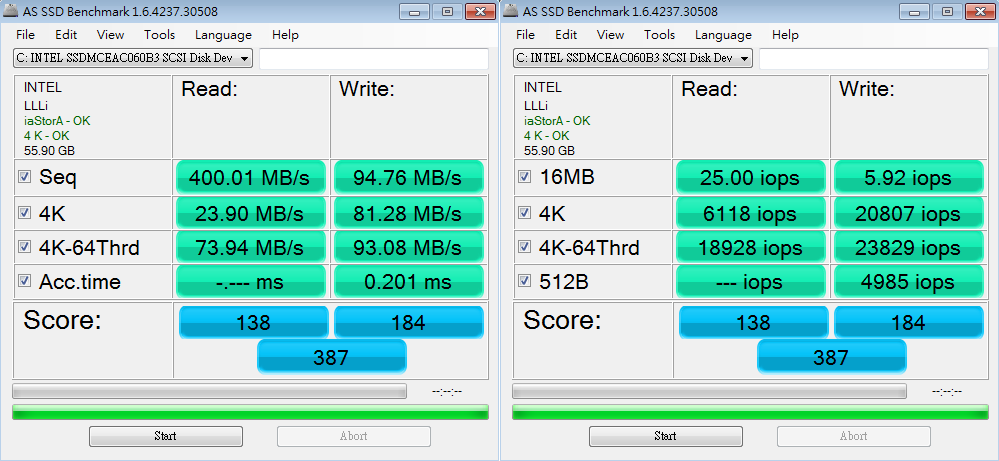Click the 400.01 MB/s Seq read result
Viewport: 999px width, 461px height.
tap(251, 178)
